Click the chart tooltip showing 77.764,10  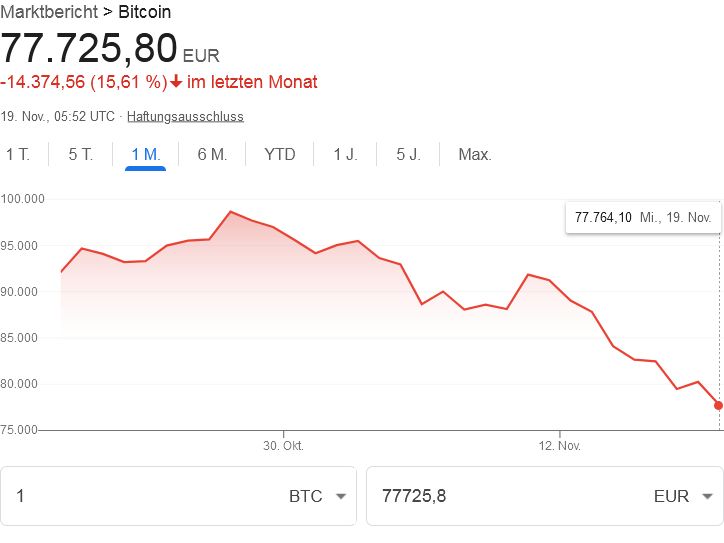click(642, 217)
